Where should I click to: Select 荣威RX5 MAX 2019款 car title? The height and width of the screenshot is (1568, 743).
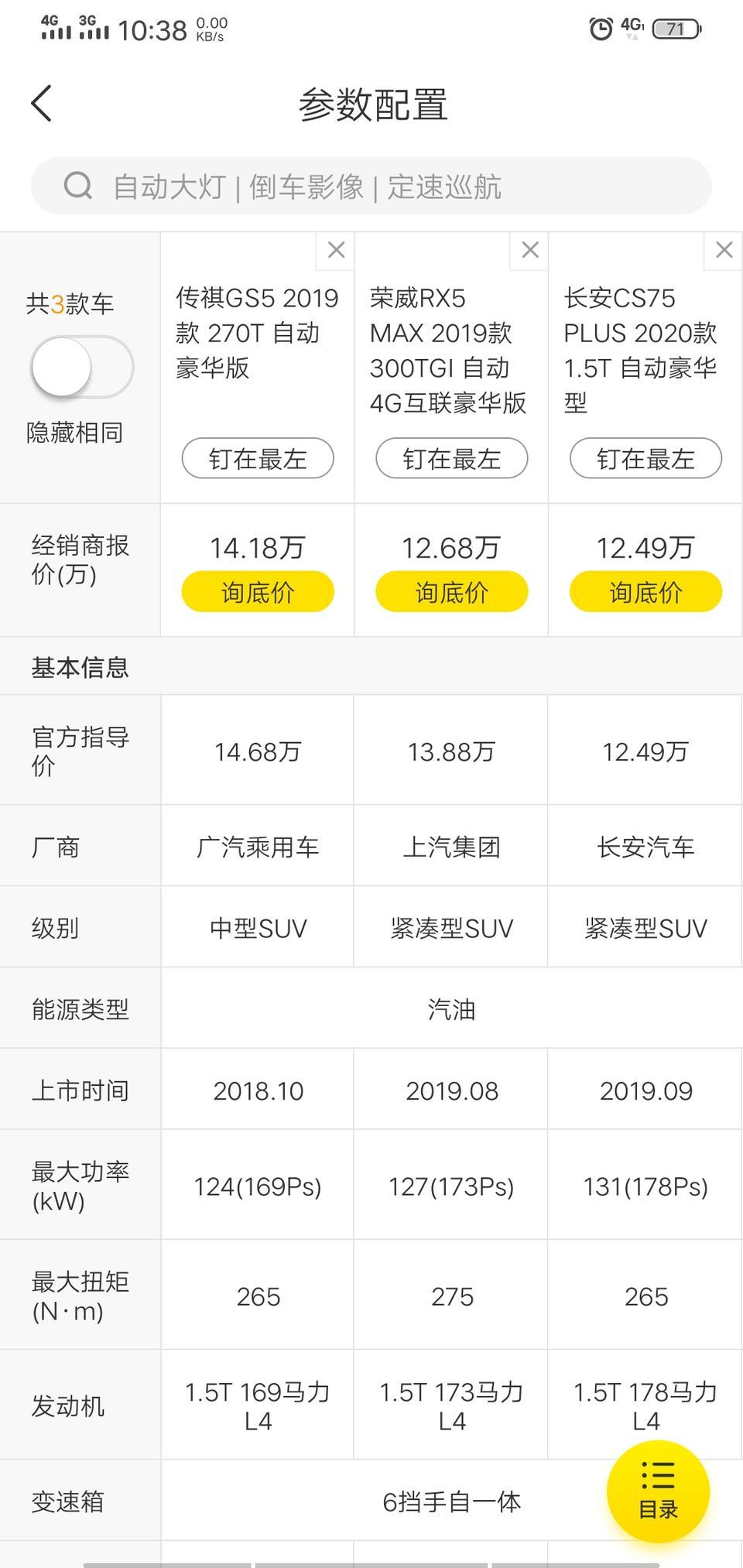pos(448,351)
